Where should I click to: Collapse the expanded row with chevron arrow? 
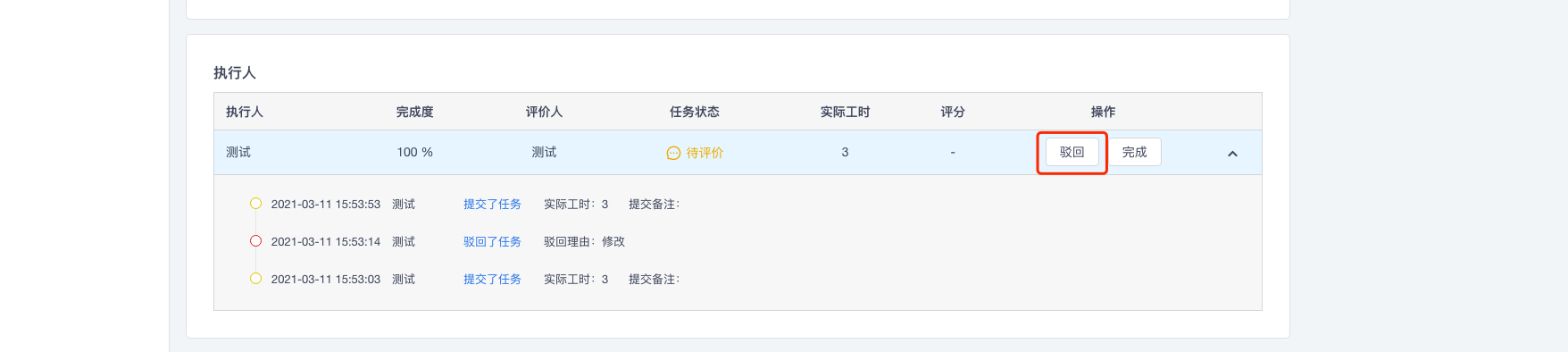click(x=1232, y=154)
